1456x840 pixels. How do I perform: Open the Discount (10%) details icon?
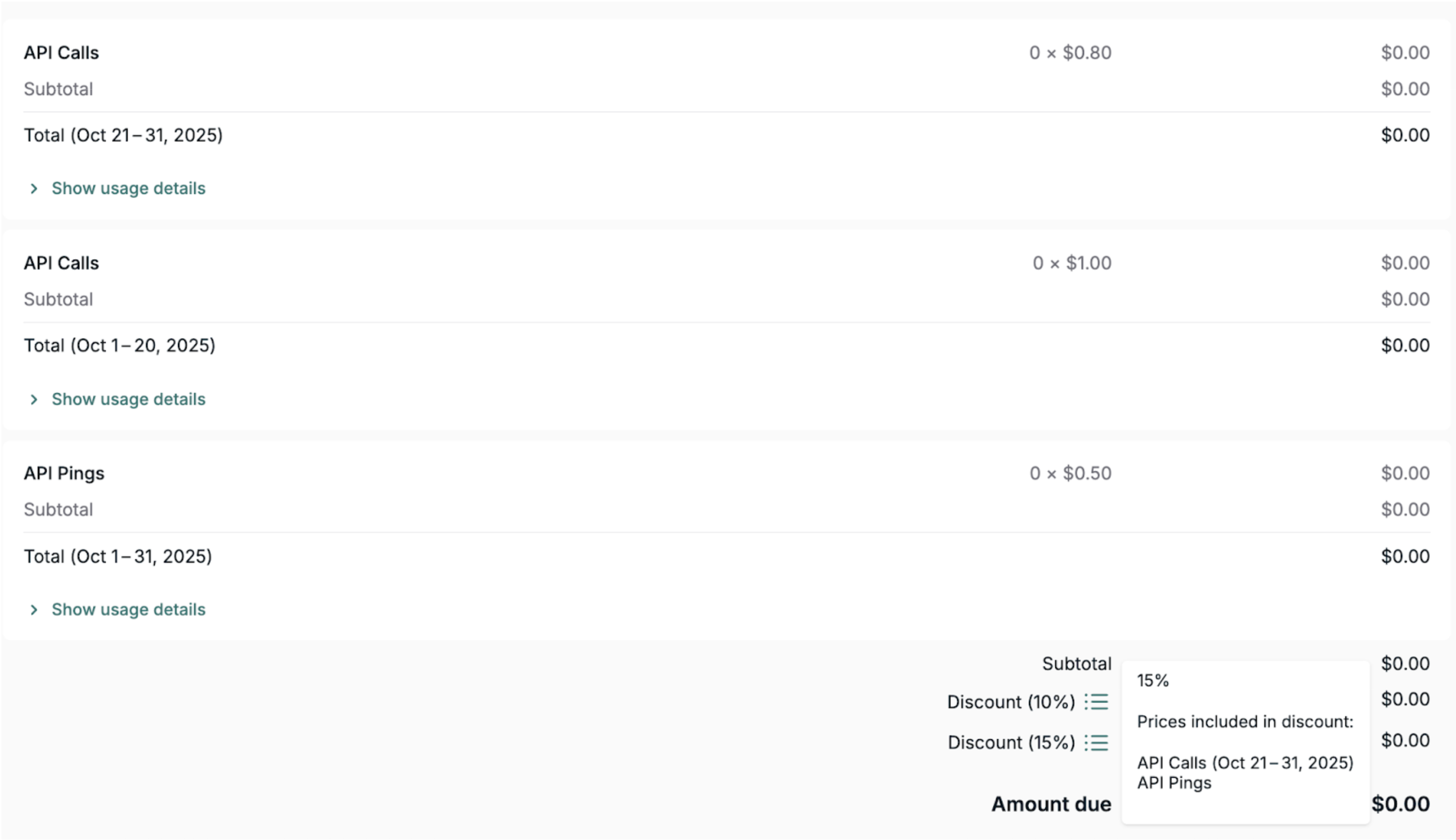coord(1097,701)
